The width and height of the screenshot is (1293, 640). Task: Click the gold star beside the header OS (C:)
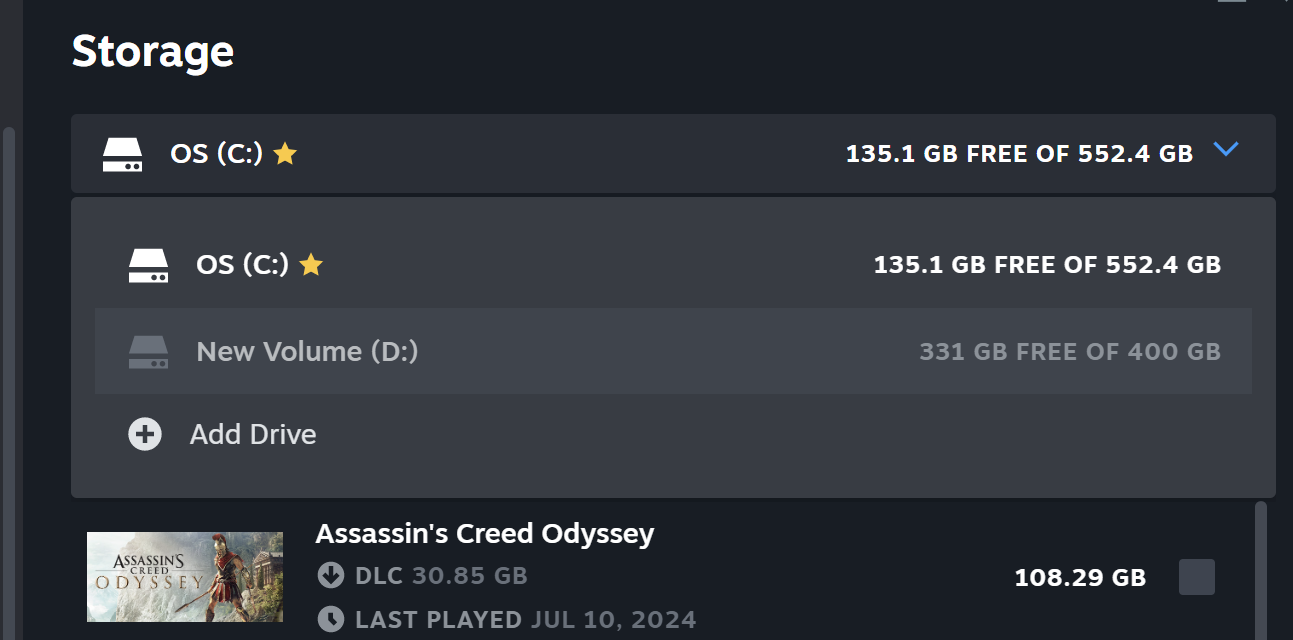click(285, 154)
